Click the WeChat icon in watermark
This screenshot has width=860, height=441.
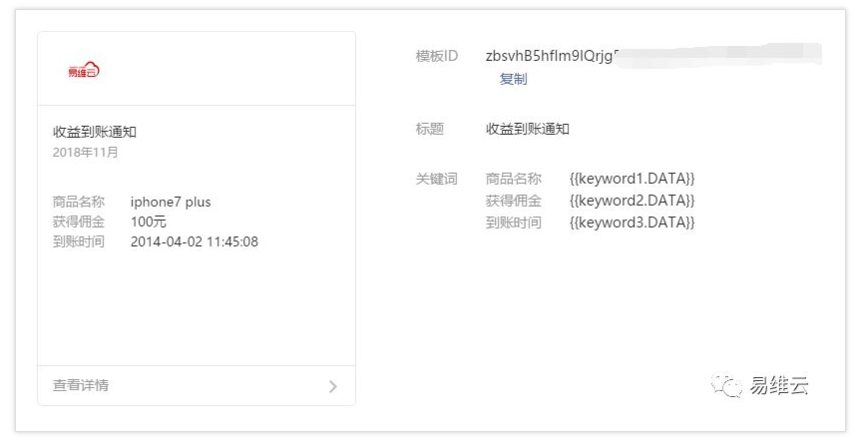coord(727,385)
